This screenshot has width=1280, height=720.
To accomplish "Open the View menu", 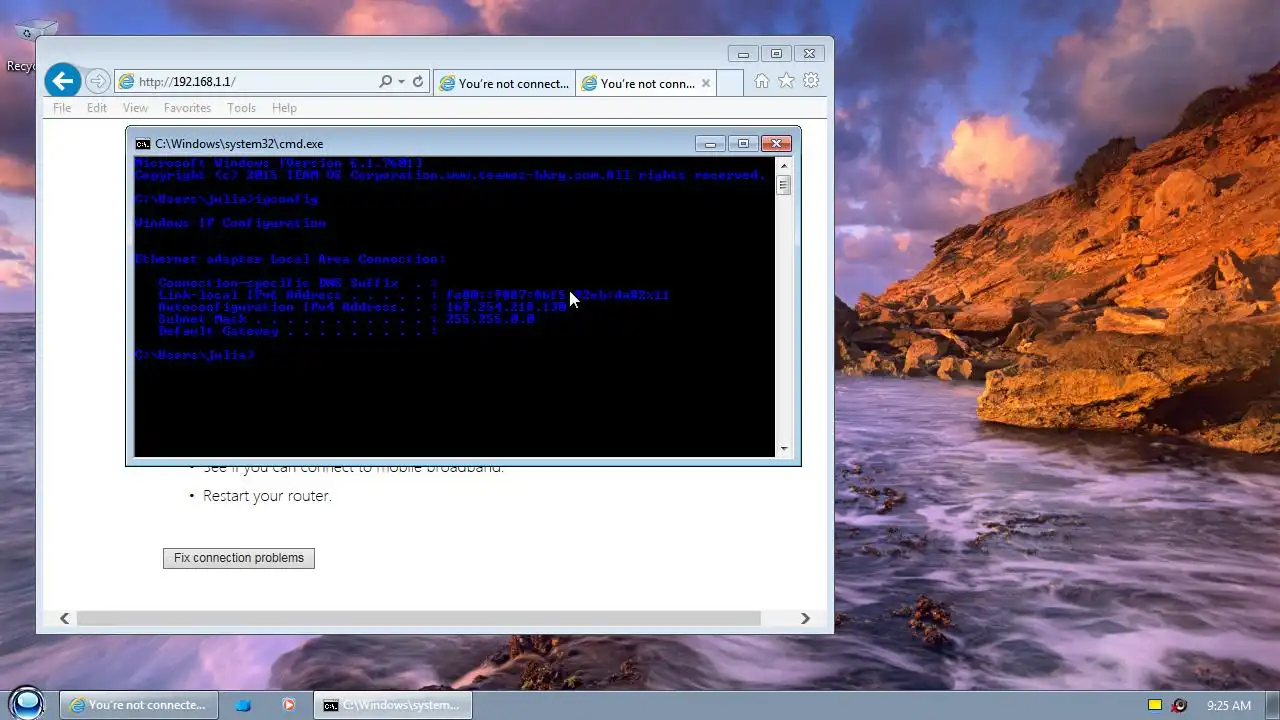I will pyautogui.click(x=135, y=108).
